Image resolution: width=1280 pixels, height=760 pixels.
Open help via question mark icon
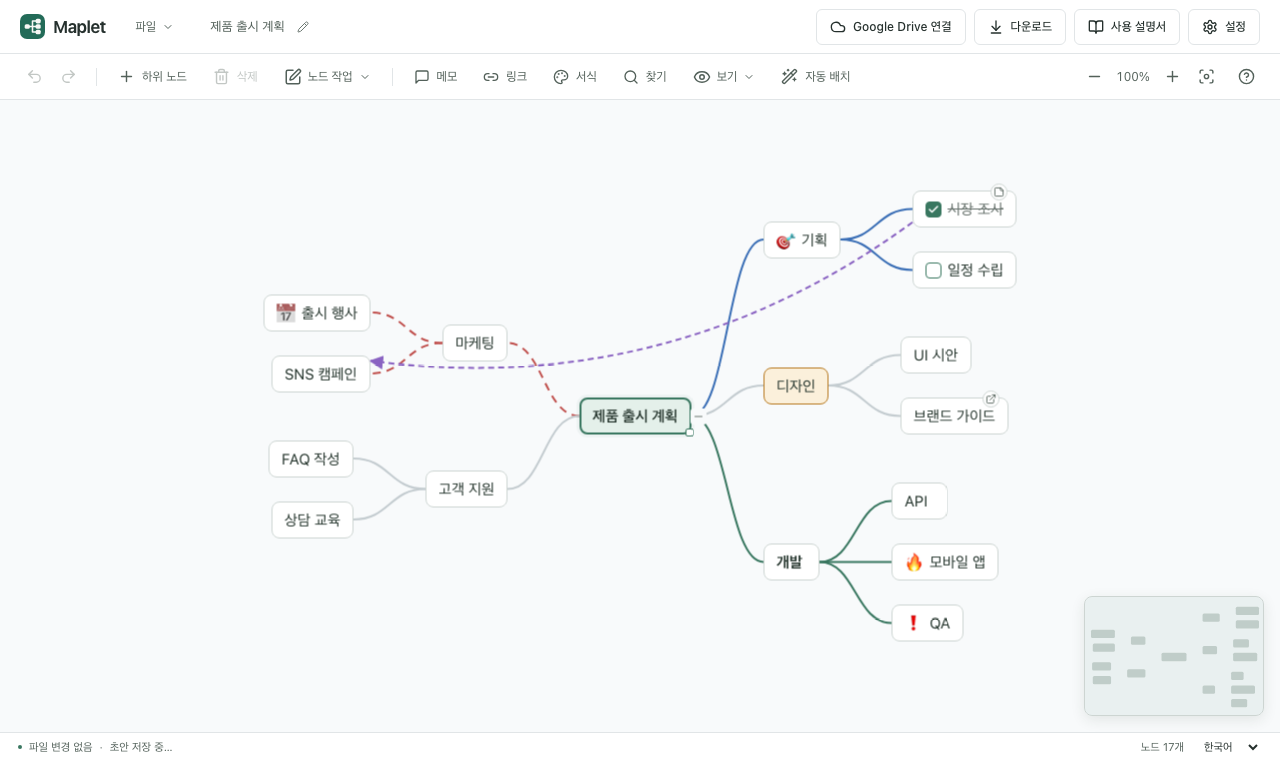(1246, 77)
